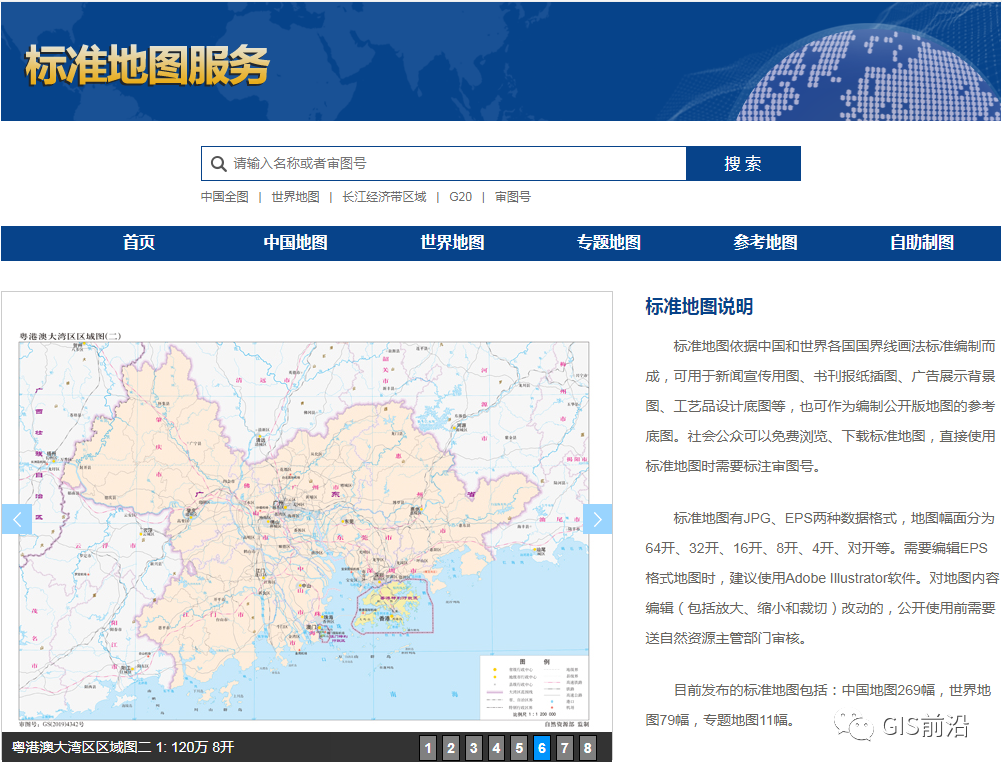This screenshot has height=770, width=1002.
Task: Open the 中国全图 quick link
Action: [224, 197]
